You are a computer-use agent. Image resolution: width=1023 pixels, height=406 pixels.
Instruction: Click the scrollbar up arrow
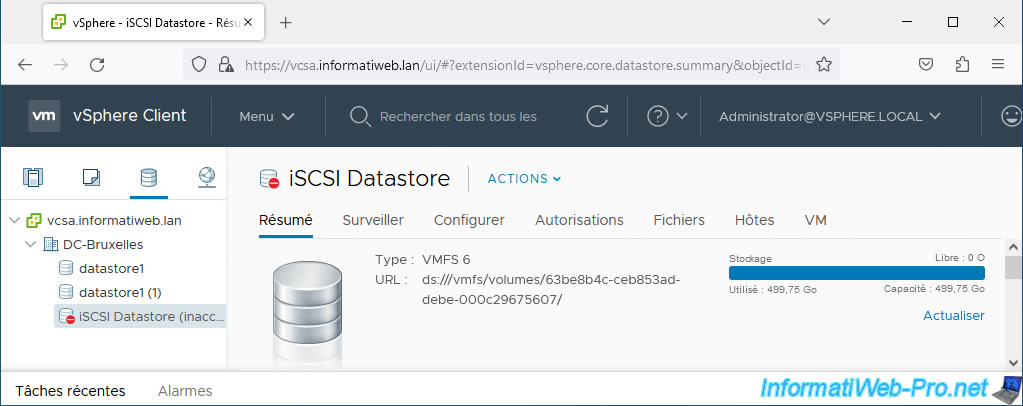(x=1013, y=247)
